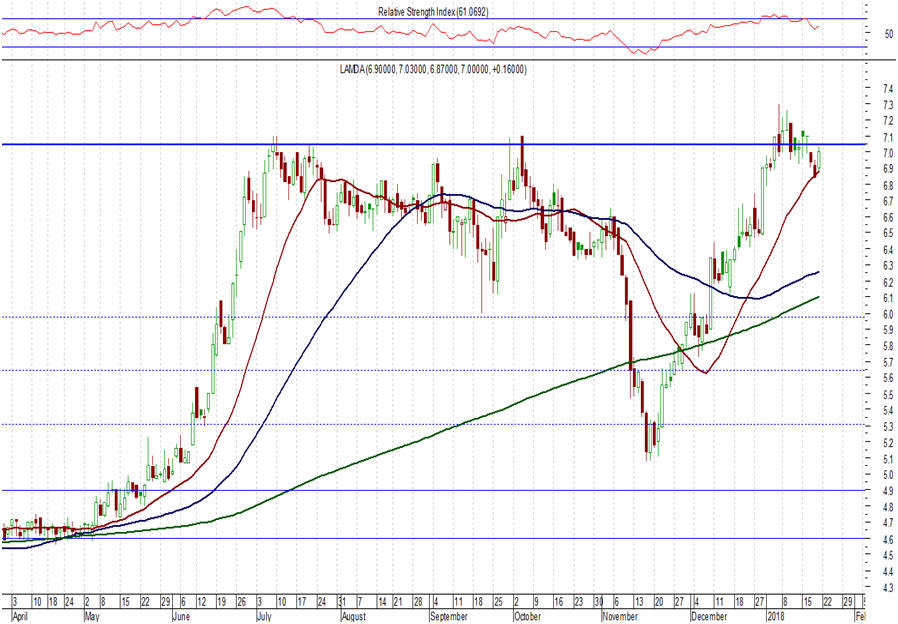This screenshot has width=898, height=624.
Task: Click the September month label
Action: [449, 617]
